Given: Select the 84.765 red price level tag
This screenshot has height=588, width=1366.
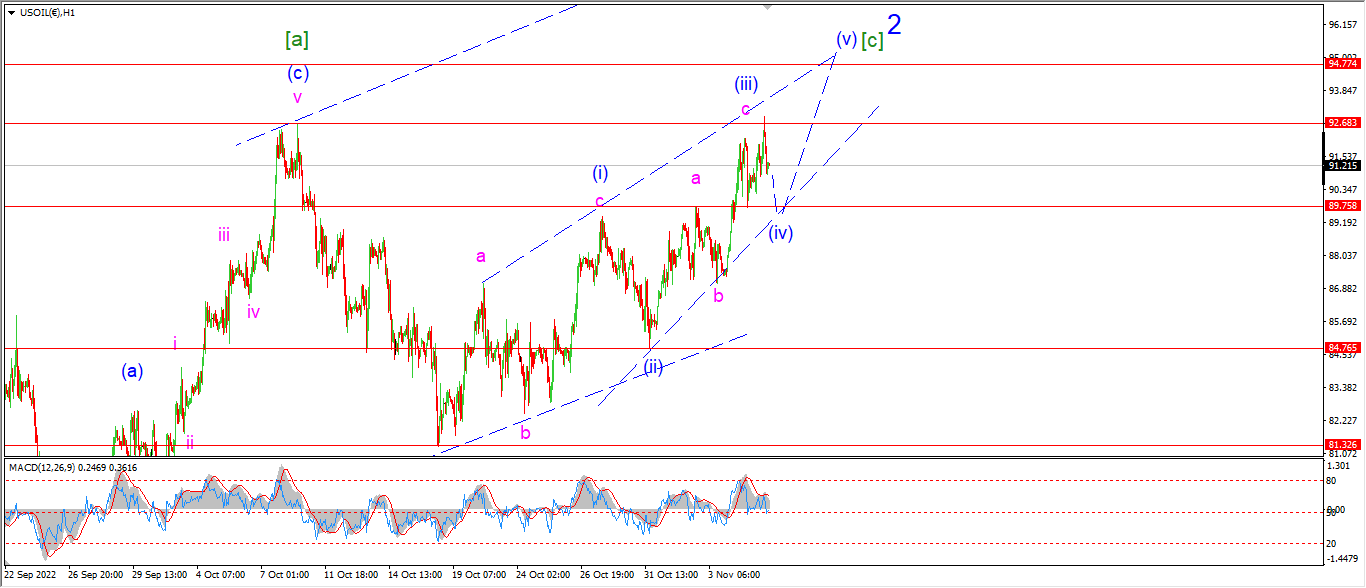Looking at the screenshot, I should tap(1342, 348).
